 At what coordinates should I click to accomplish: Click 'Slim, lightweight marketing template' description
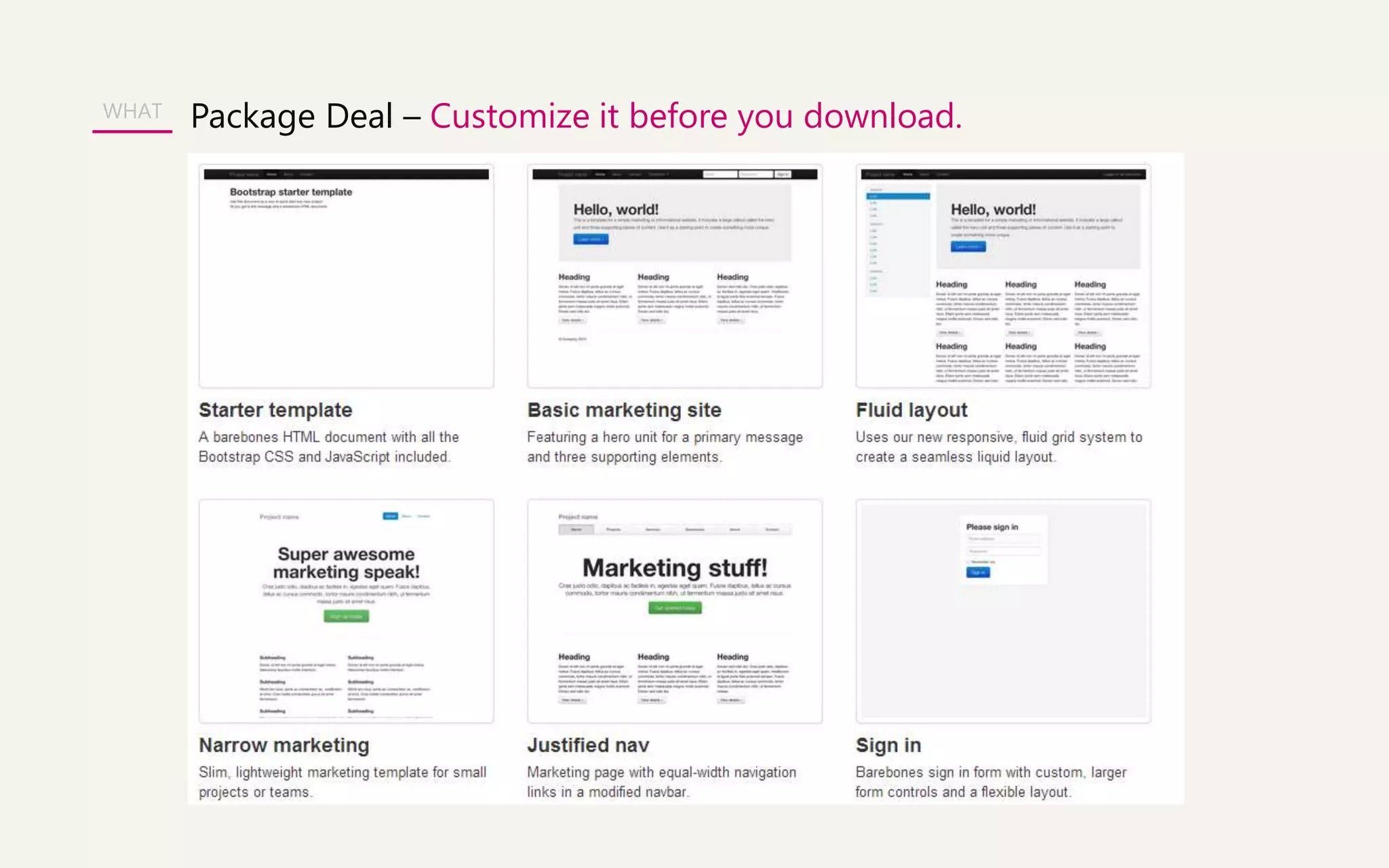[343, 782]
